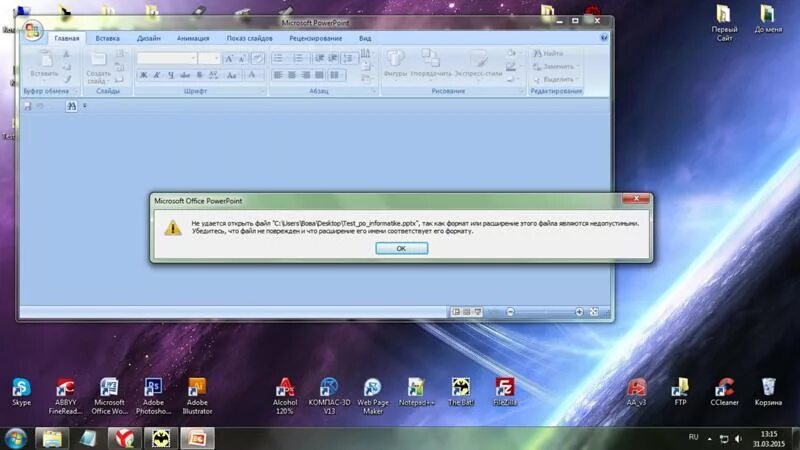Open the FileZilla desktop shortcut
This screenshot has width=800, height=450.
[505, 392]
